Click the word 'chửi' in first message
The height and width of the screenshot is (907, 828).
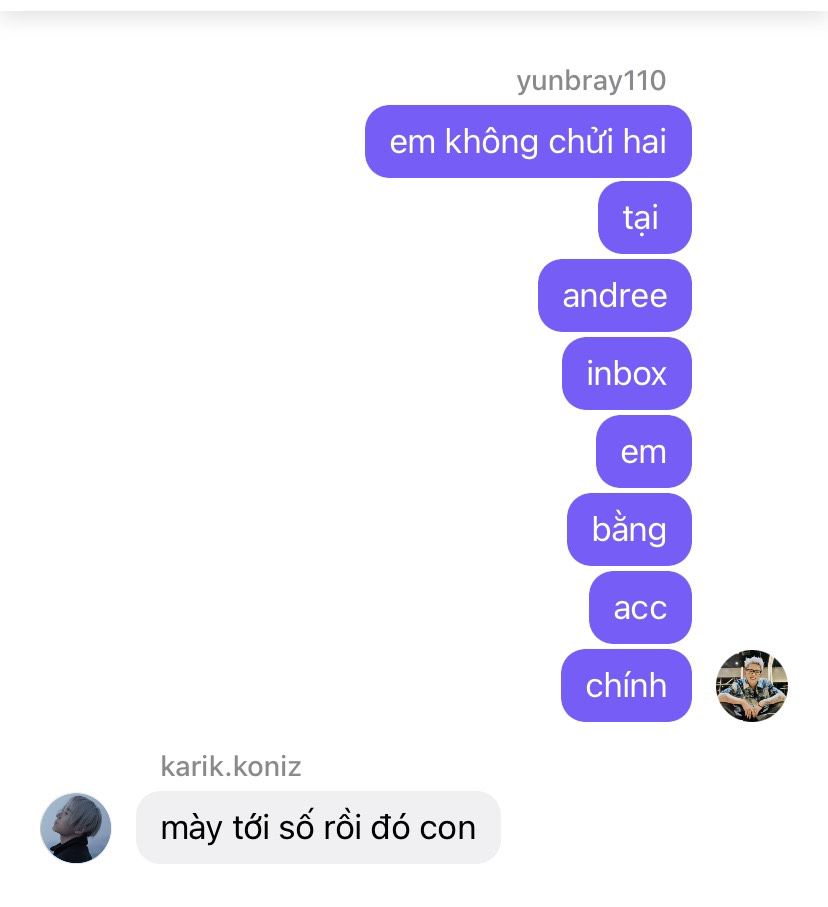coord(580,142)
